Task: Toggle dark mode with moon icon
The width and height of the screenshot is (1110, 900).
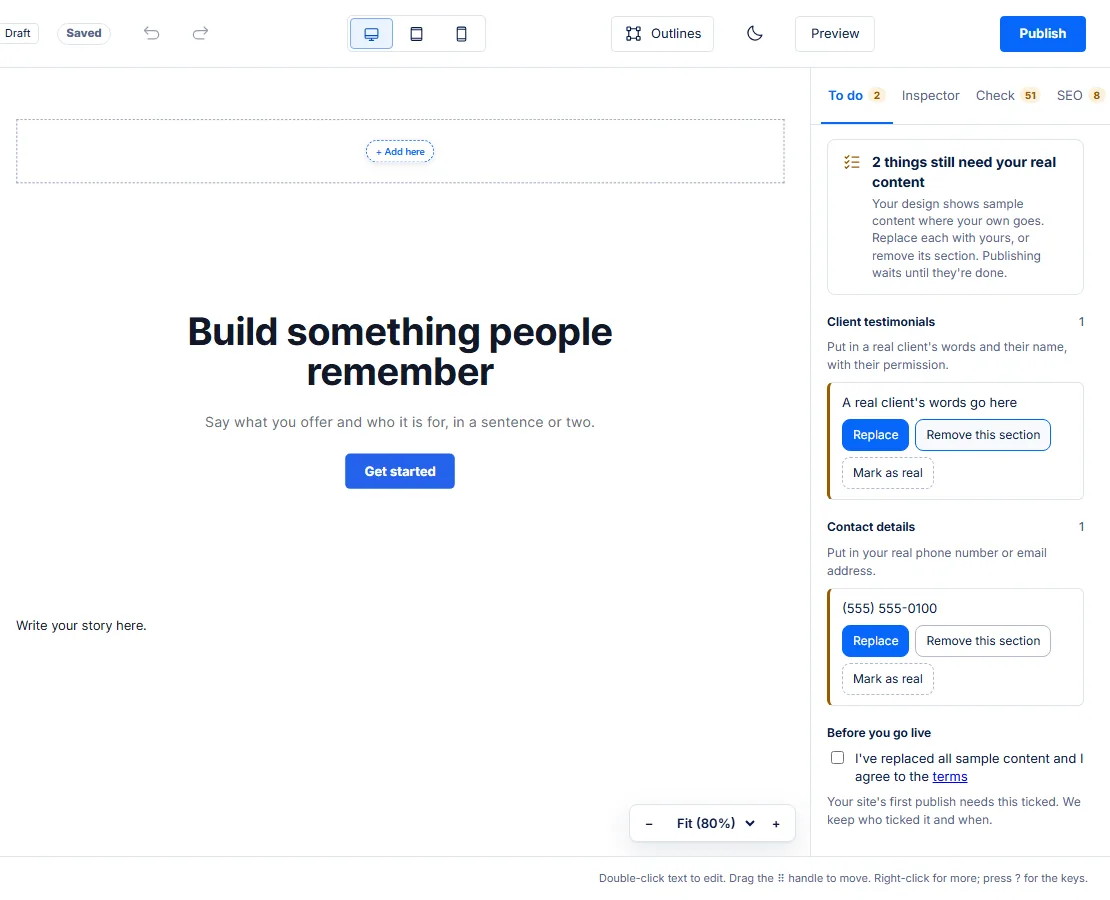Action: pyautogui.click(x=755, y=34)
